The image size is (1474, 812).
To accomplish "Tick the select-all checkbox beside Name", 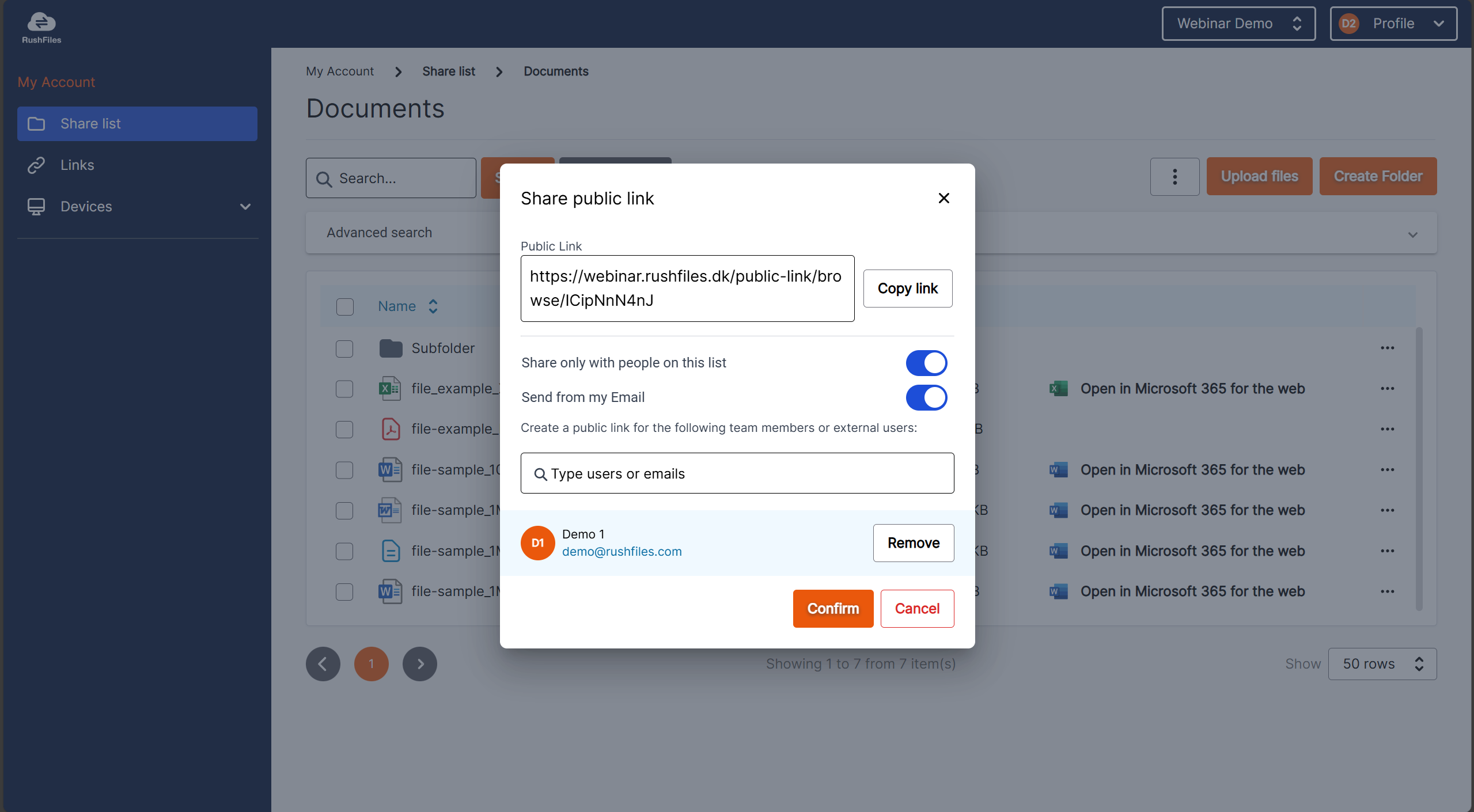I will point(345,306).
